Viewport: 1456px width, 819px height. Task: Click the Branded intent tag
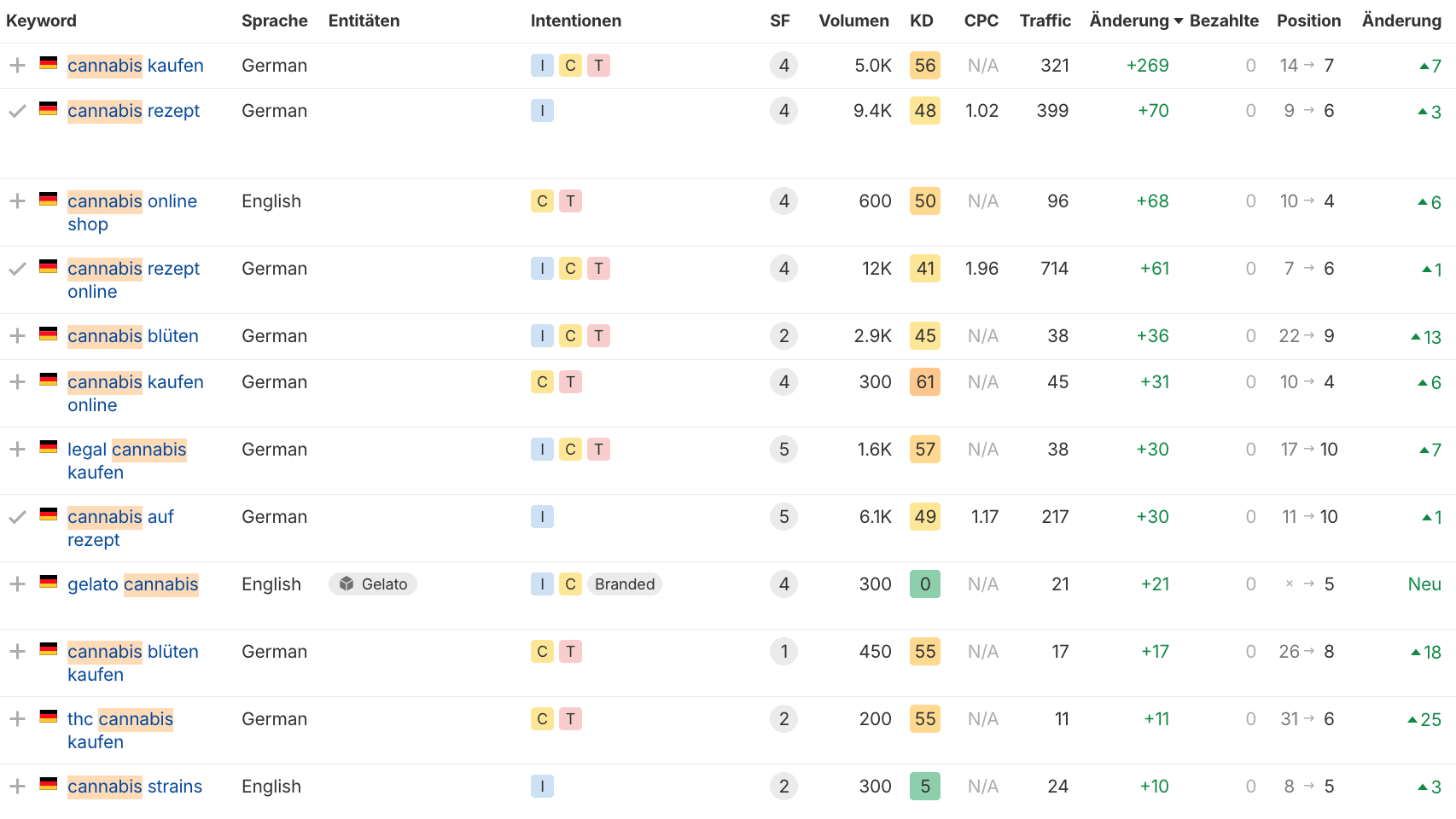coord(625,584)
